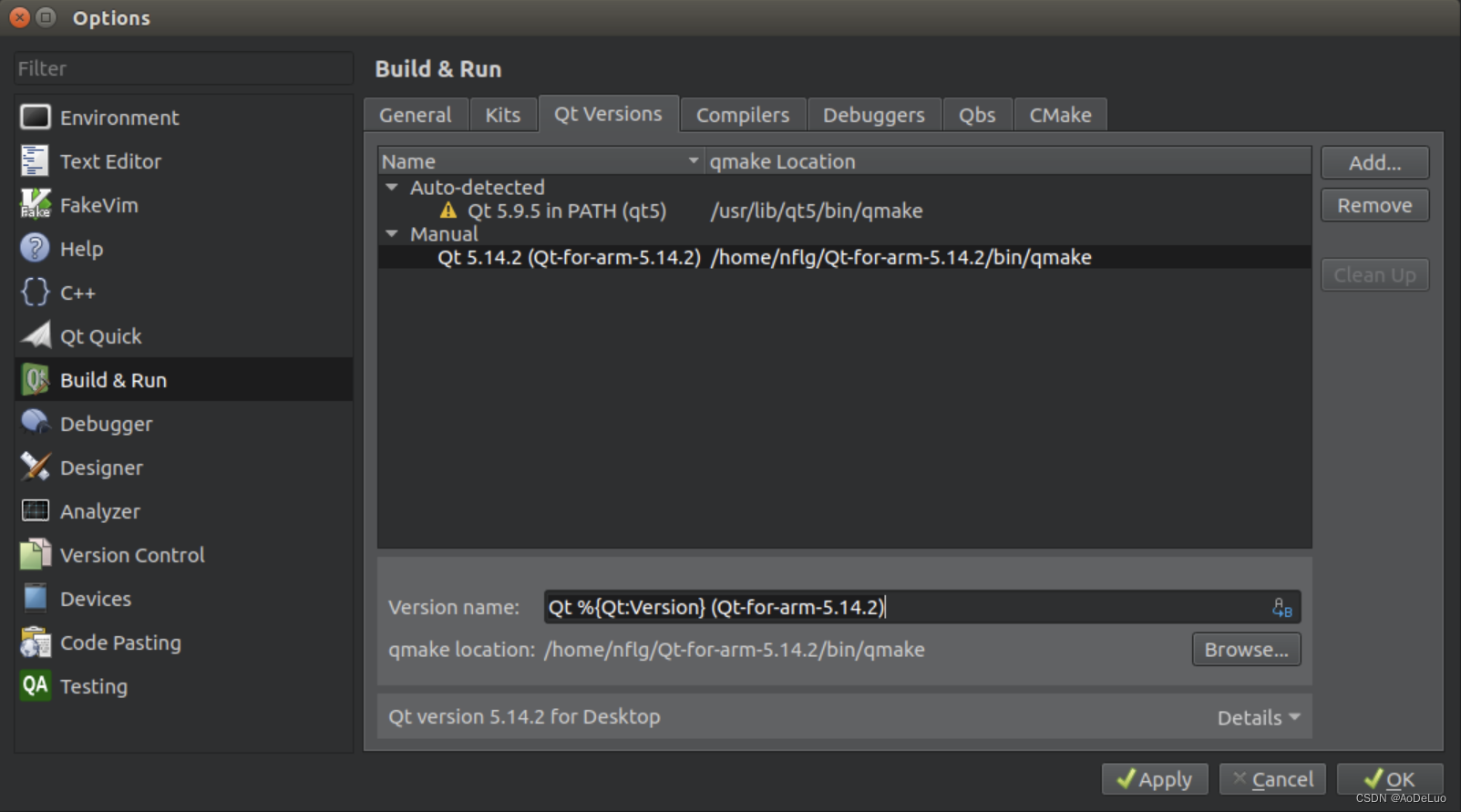Image resolution: width=1461 pixels, height=812 pixels.
Task: Open the FakeVim settings icon
Action: point(36,204)
